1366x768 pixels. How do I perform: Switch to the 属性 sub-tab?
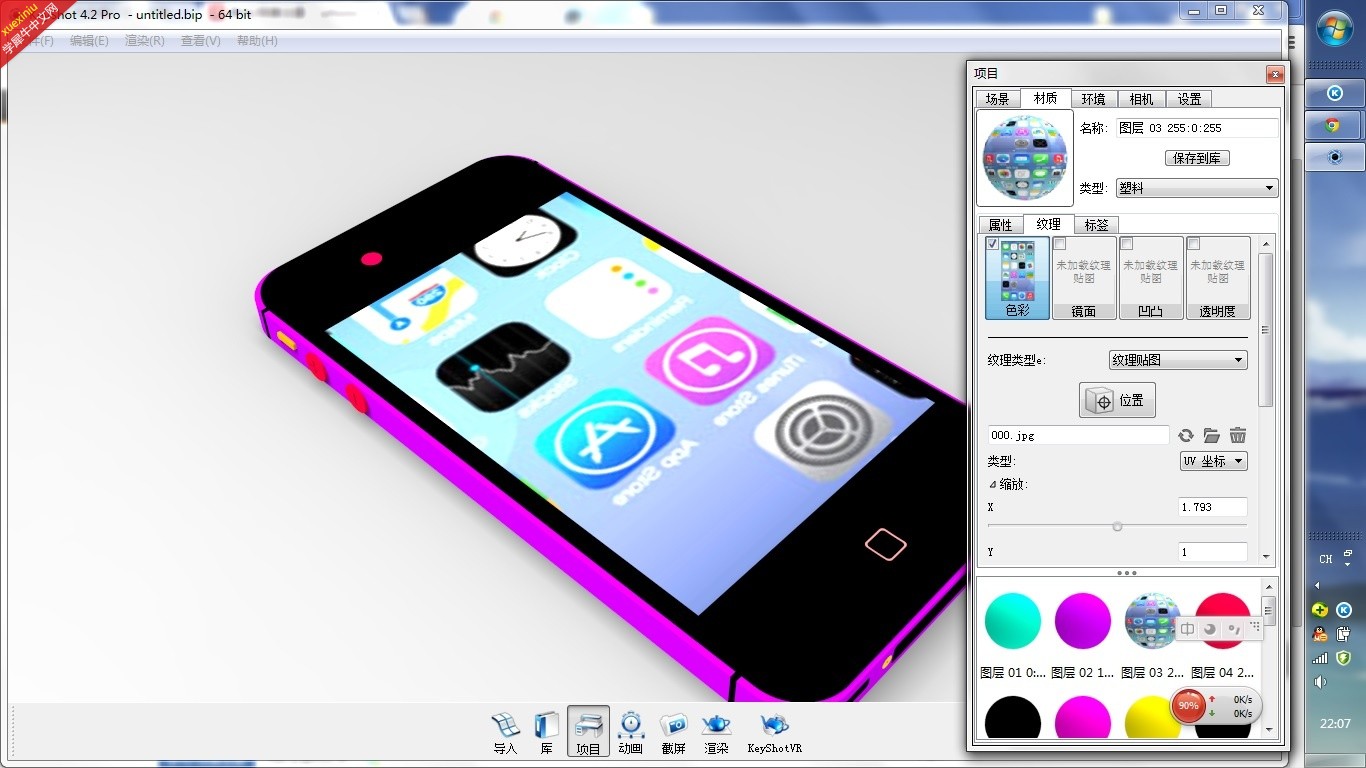(x=1000, y=225)
